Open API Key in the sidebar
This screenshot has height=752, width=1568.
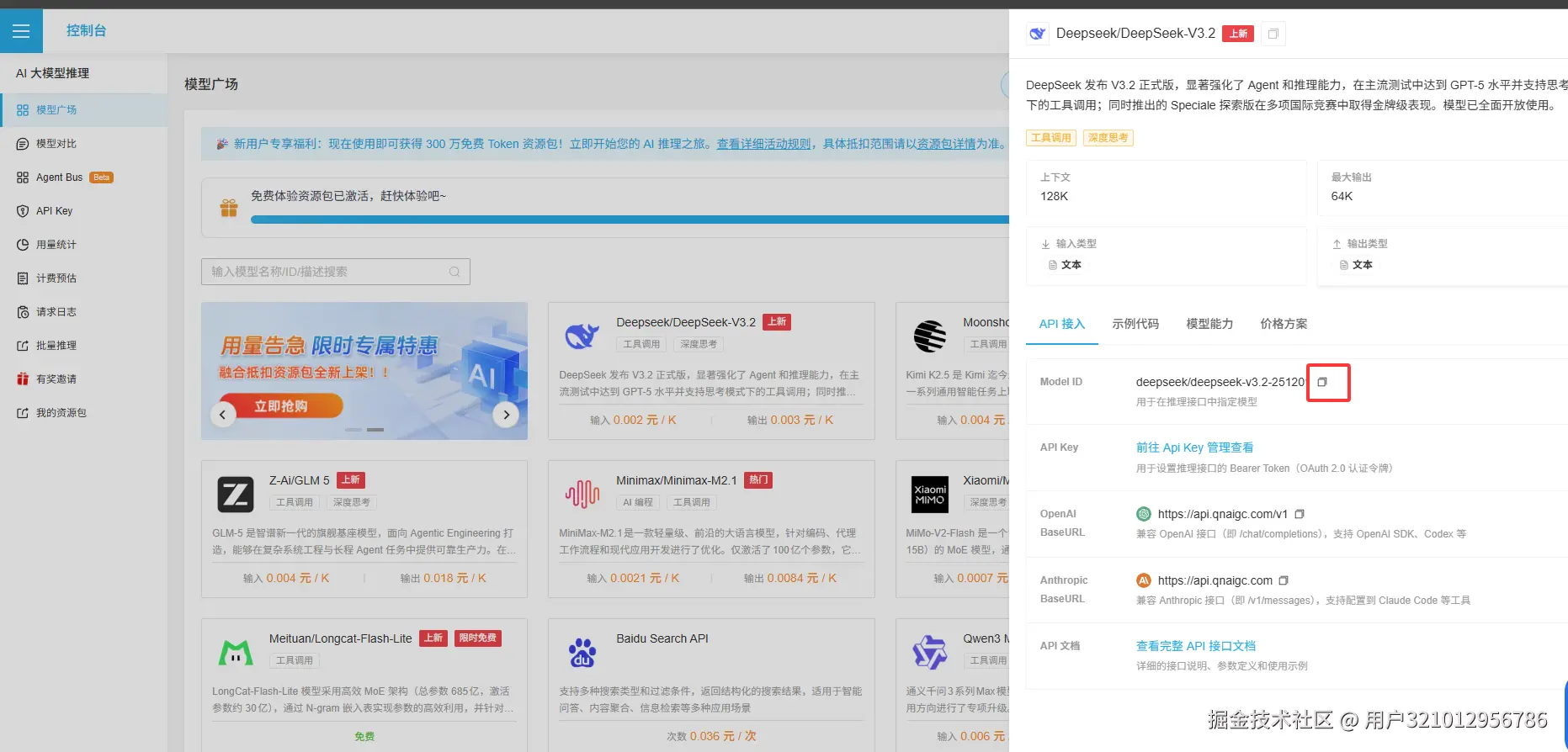click(83, 211)
